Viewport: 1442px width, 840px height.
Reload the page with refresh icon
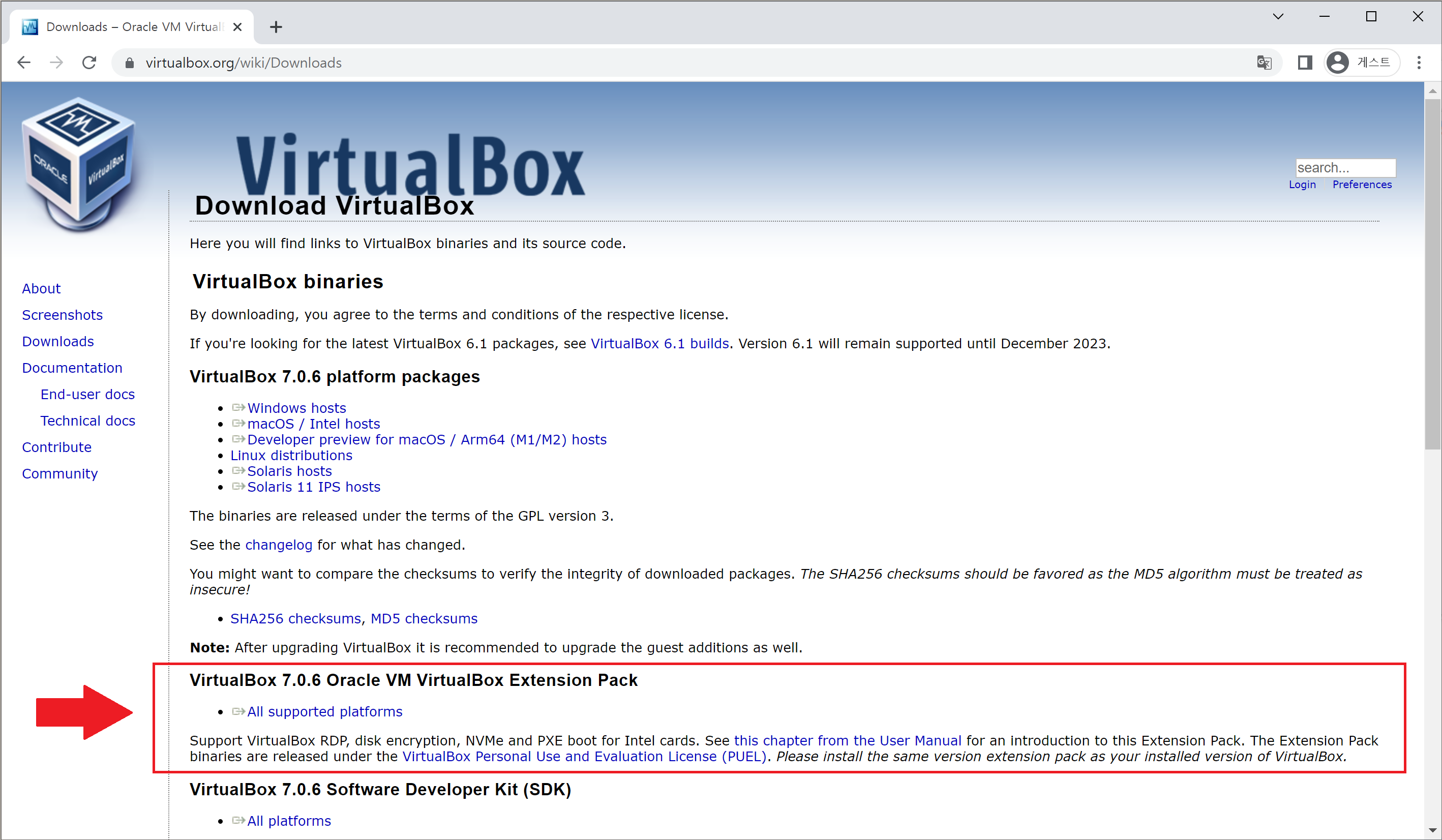pos(89,63)
